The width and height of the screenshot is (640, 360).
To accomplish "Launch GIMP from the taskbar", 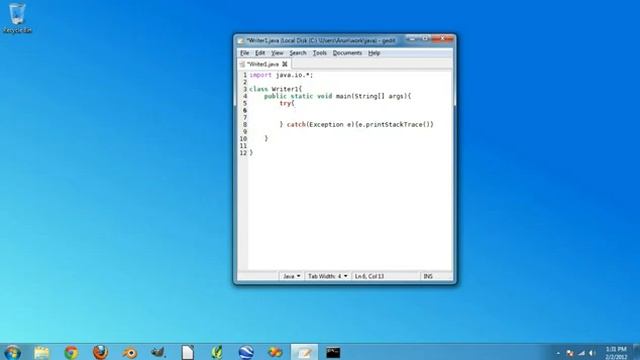I will point(158,352).
